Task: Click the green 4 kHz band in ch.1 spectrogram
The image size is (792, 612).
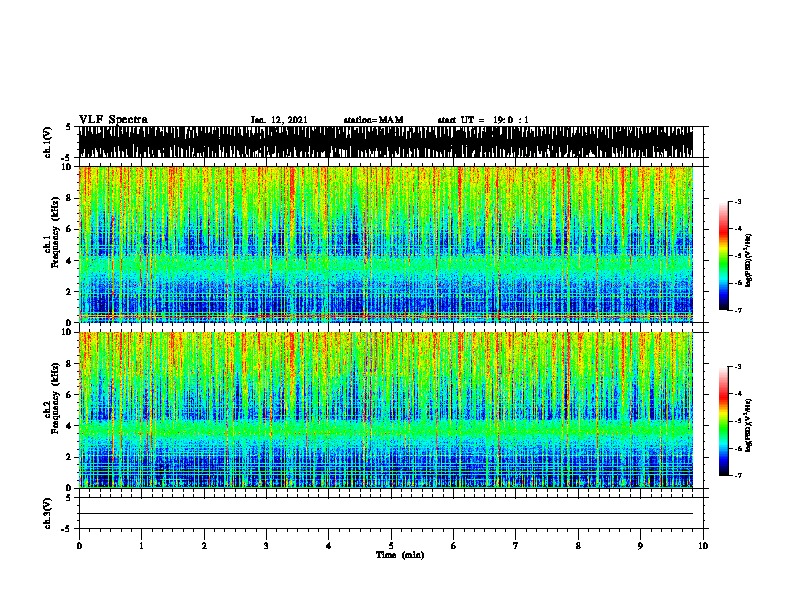Action: point(386,265)
